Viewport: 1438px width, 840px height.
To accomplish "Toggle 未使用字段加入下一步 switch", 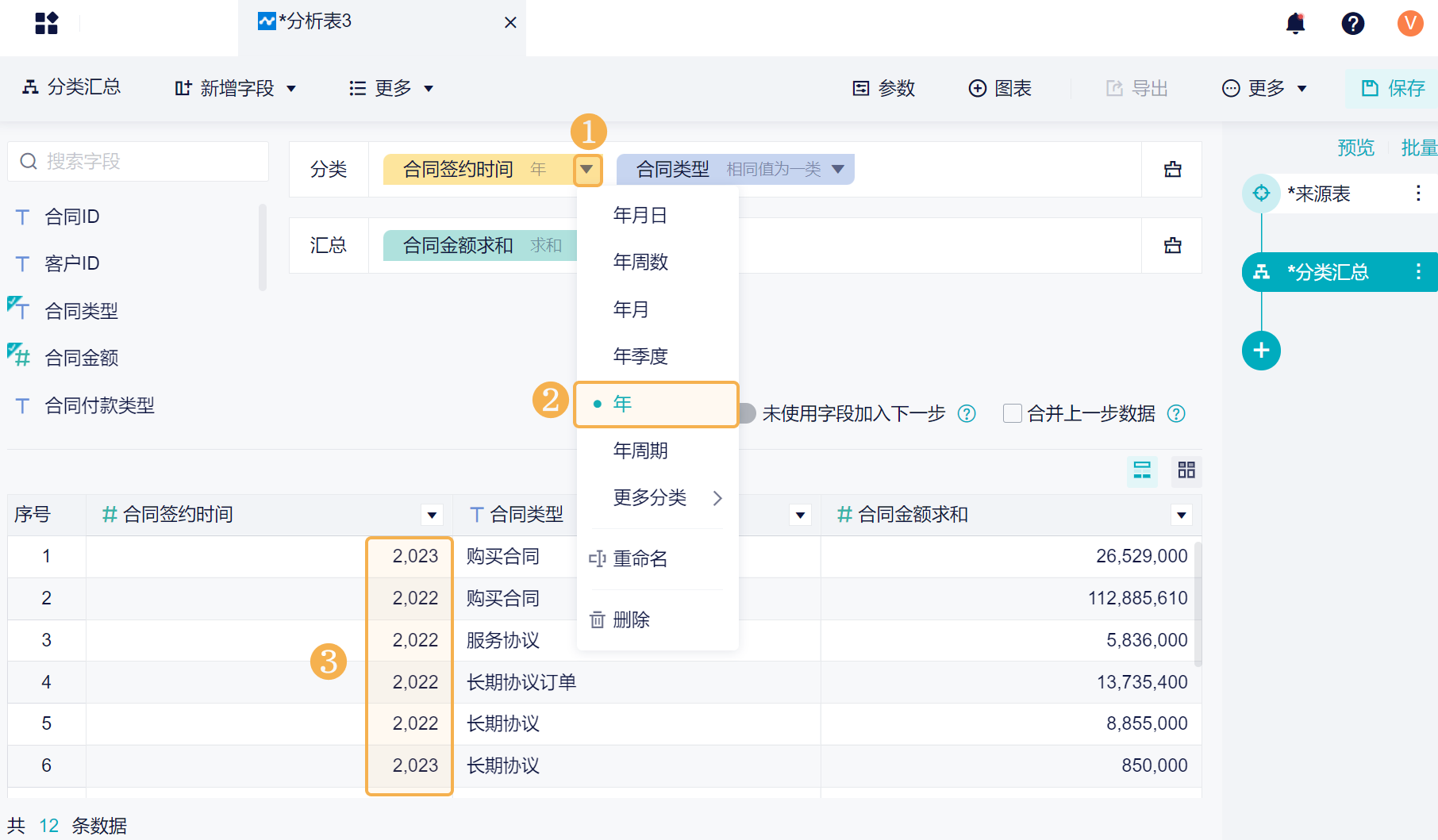I will point(747,413).
